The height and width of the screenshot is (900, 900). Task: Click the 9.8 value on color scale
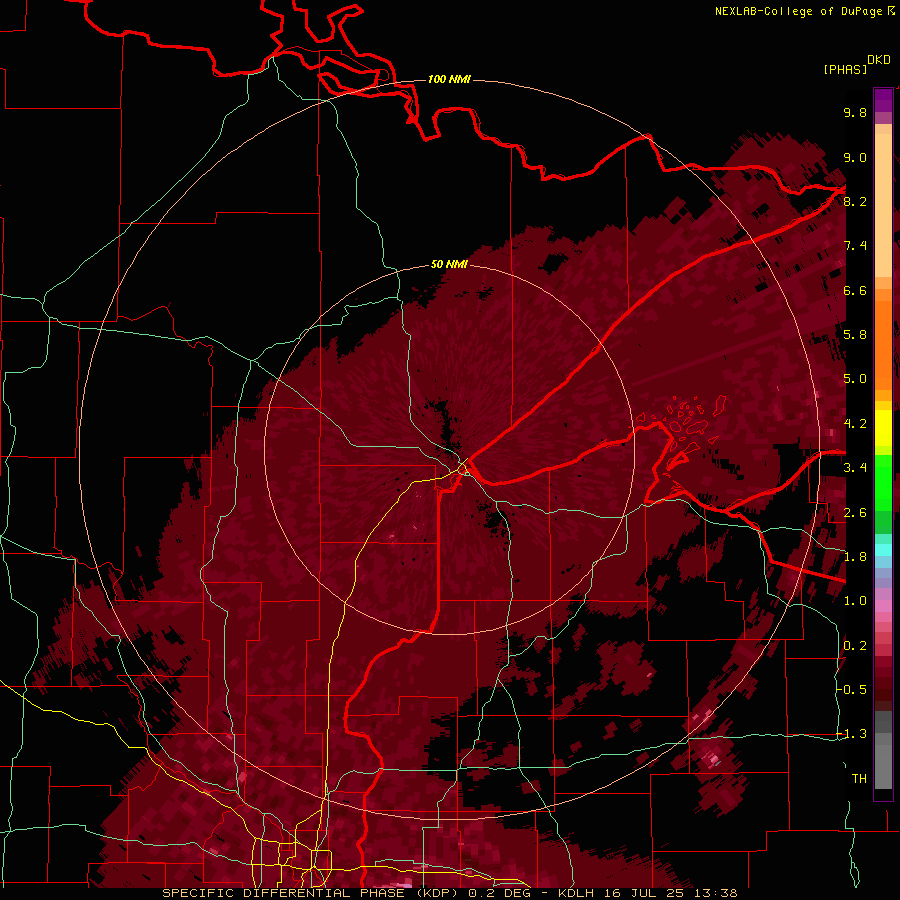tap(855, 112)
